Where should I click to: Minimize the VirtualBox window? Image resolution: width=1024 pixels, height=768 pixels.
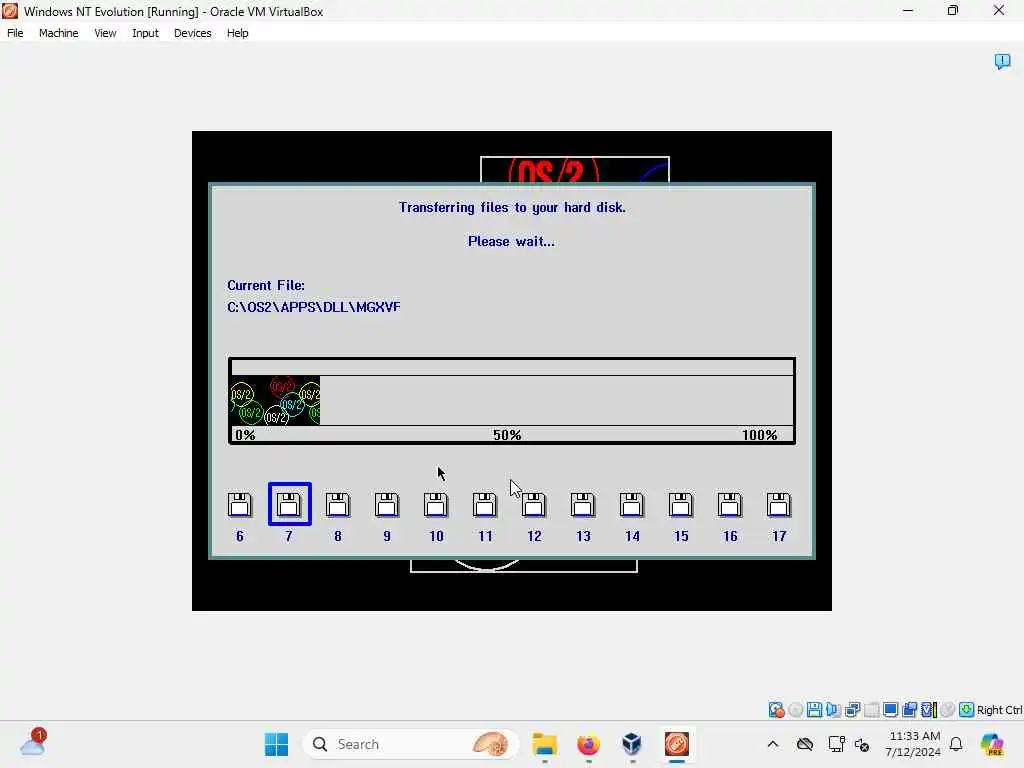[908, 10]
